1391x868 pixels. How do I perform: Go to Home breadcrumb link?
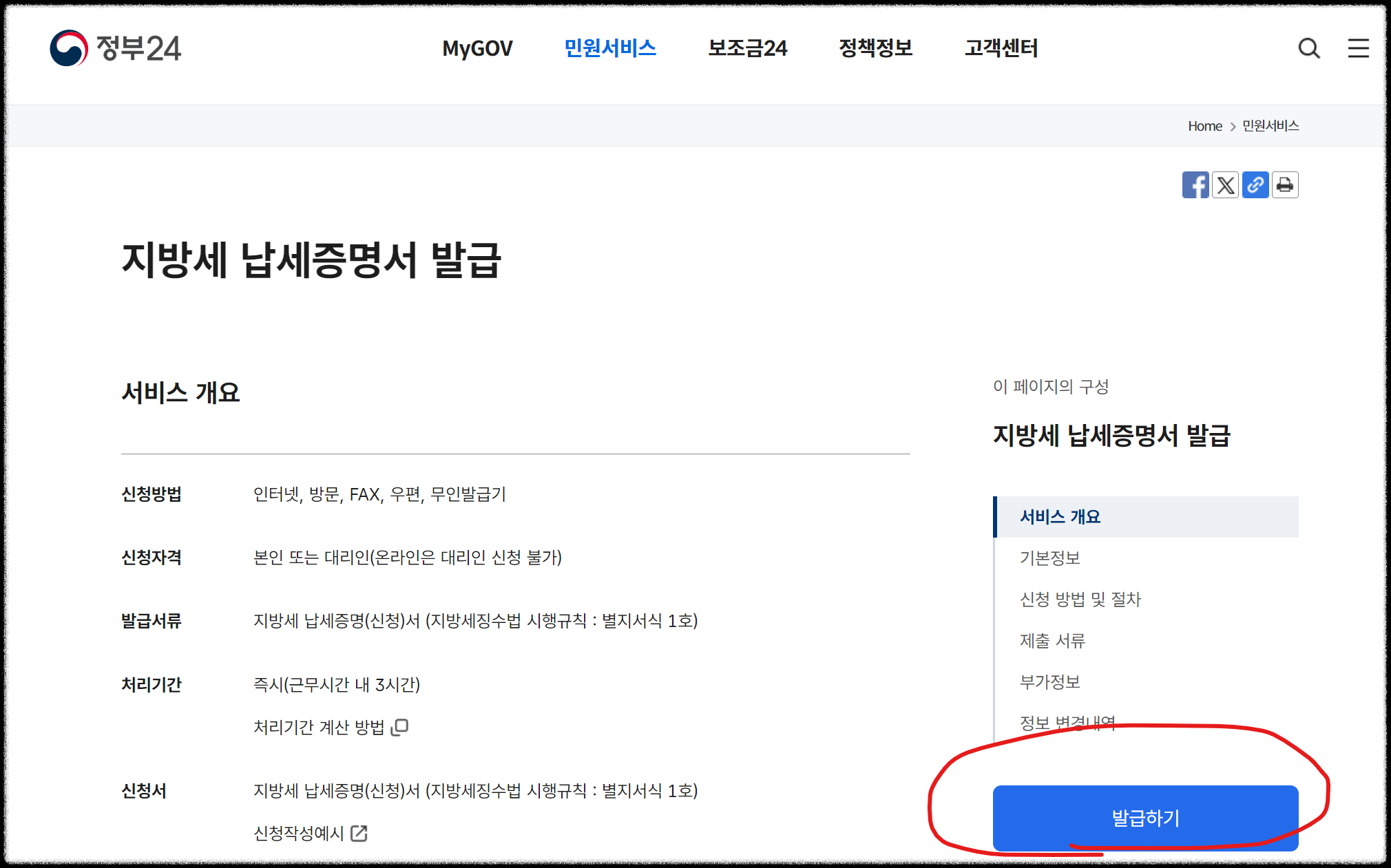pos(1204,126)
